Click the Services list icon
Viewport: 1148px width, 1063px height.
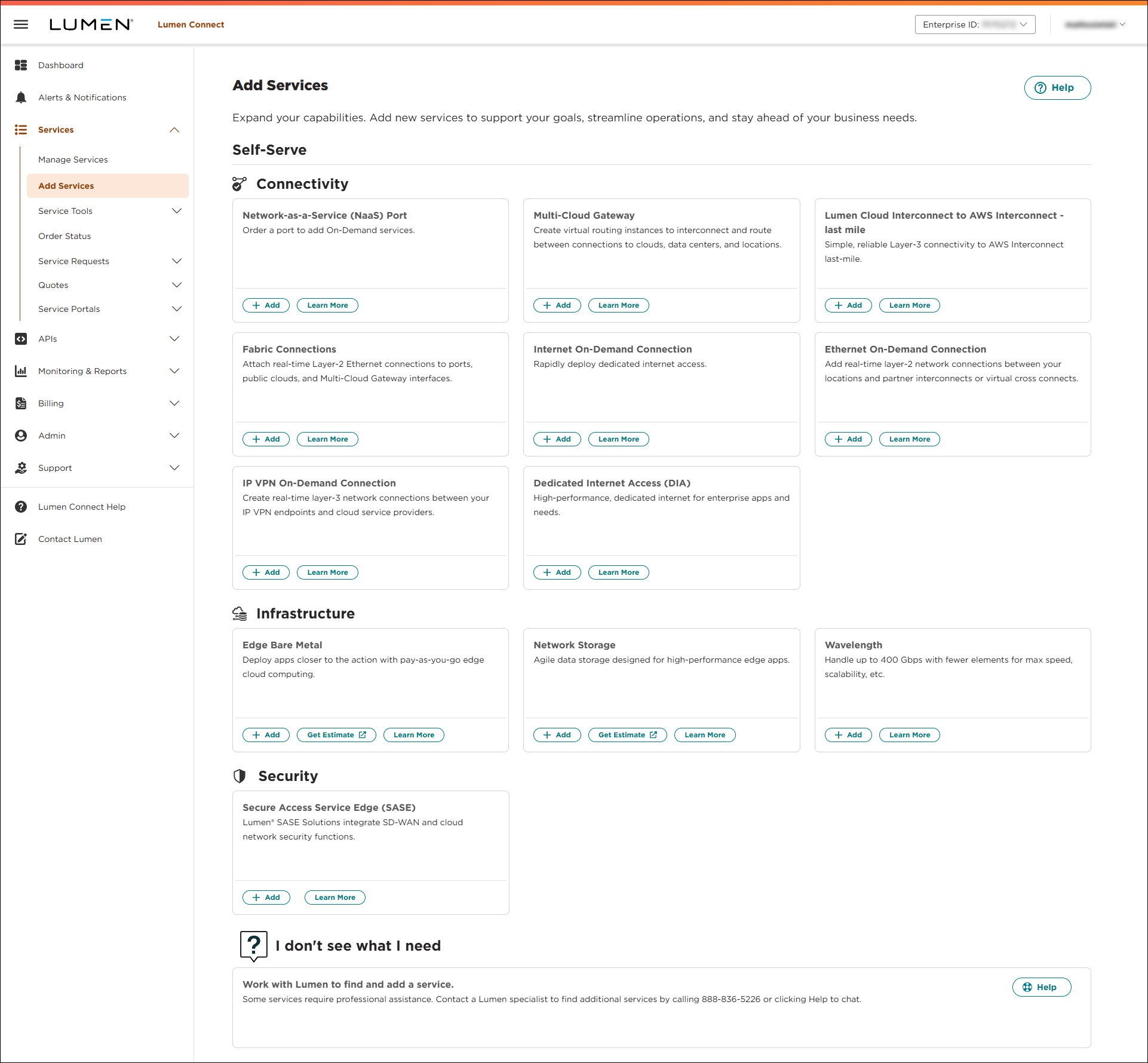(21, 130)
